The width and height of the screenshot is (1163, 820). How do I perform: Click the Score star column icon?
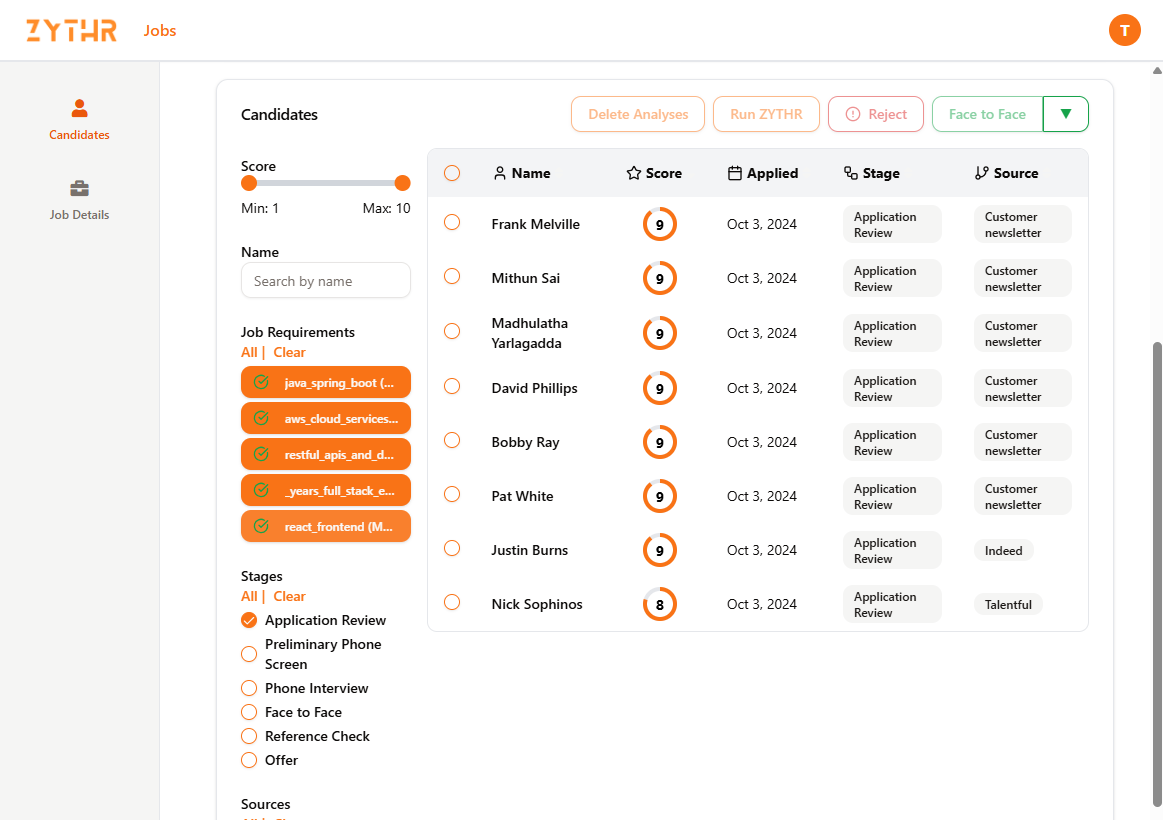[634, 173]
